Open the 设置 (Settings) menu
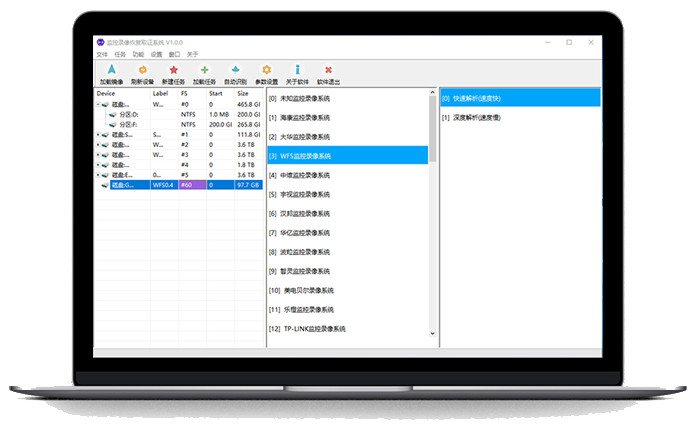The height and width of the screenshot is (431, 696). click(x=156, y=54)
